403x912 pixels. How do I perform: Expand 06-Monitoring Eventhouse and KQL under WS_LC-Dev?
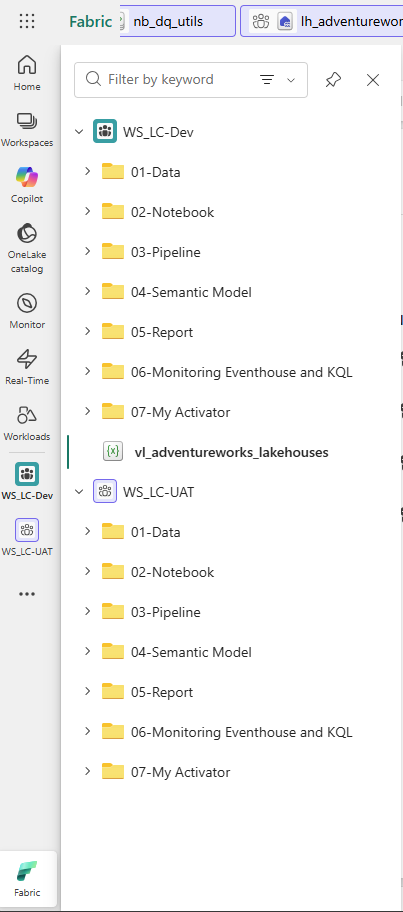88,372
